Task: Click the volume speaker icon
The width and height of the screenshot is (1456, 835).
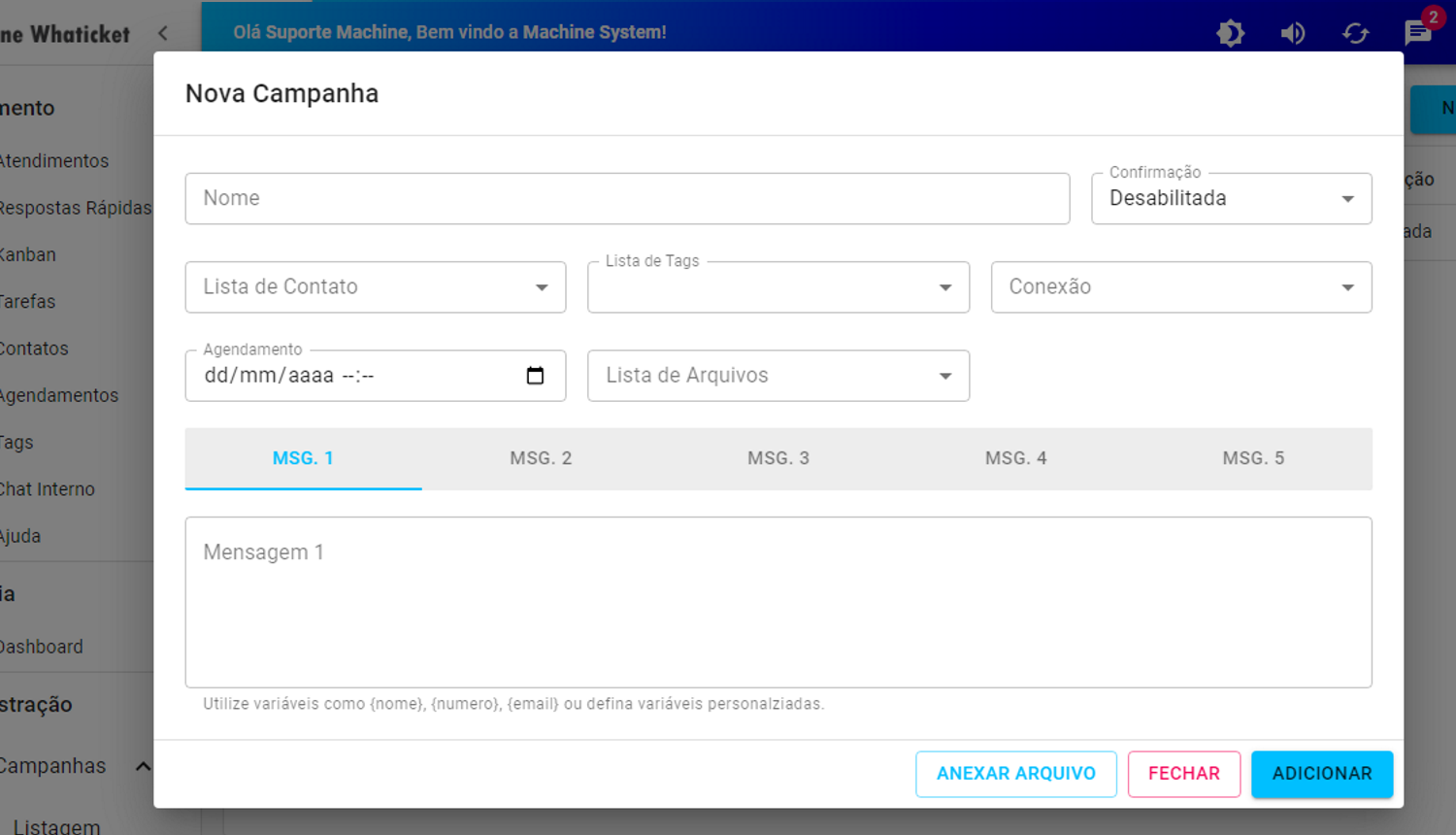Action: [1292, 33]
